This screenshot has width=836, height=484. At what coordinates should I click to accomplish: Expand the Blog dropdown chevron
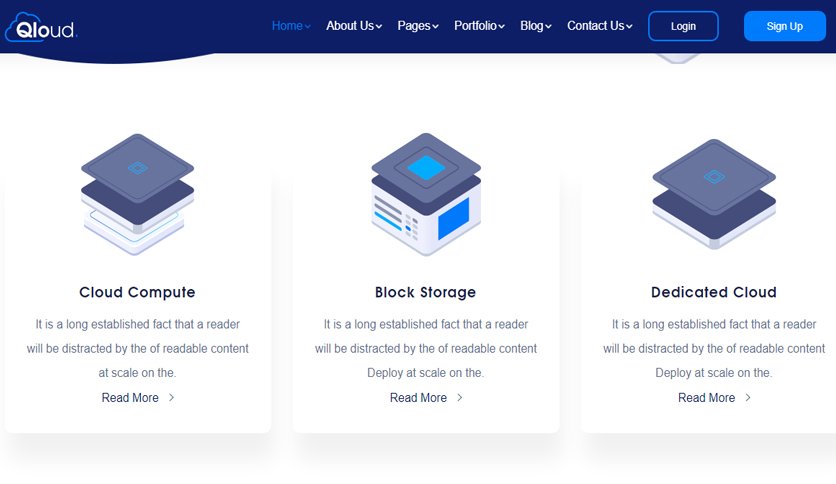[x=549, y=27]
